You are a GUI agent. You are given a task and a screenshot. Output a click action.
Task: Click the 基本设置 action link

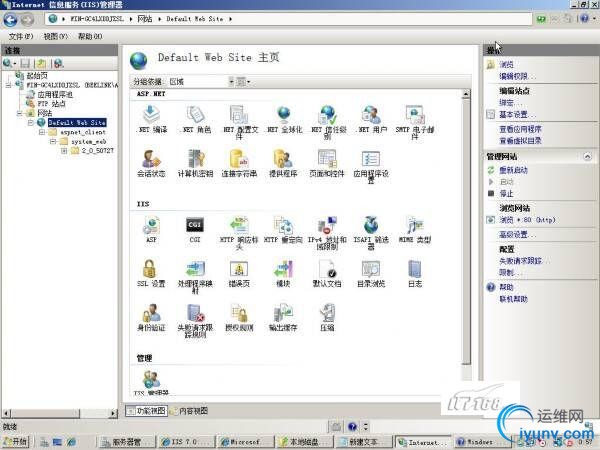(x=517, y=114)
